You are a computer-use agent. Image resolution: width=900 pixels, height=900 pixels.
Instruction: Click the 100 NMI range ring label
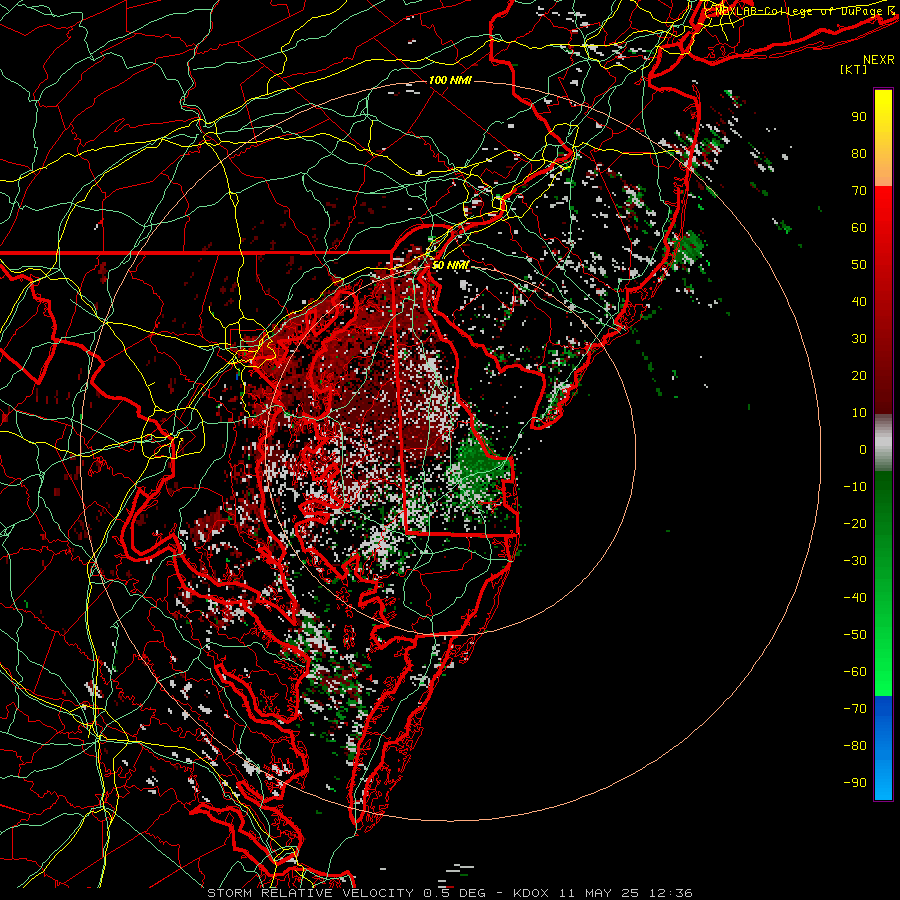(450, 80)
